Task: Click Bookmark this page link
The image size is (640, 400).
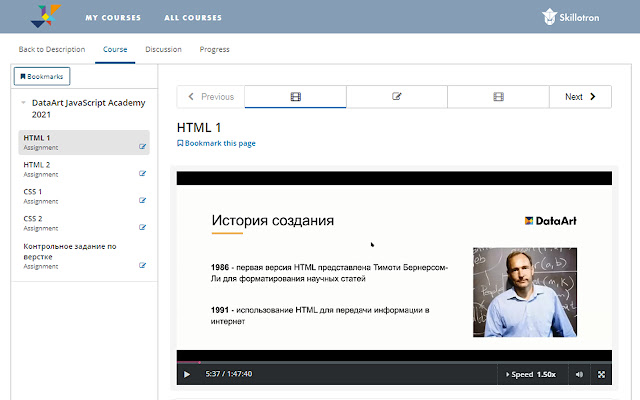Action: click(216, 143)
